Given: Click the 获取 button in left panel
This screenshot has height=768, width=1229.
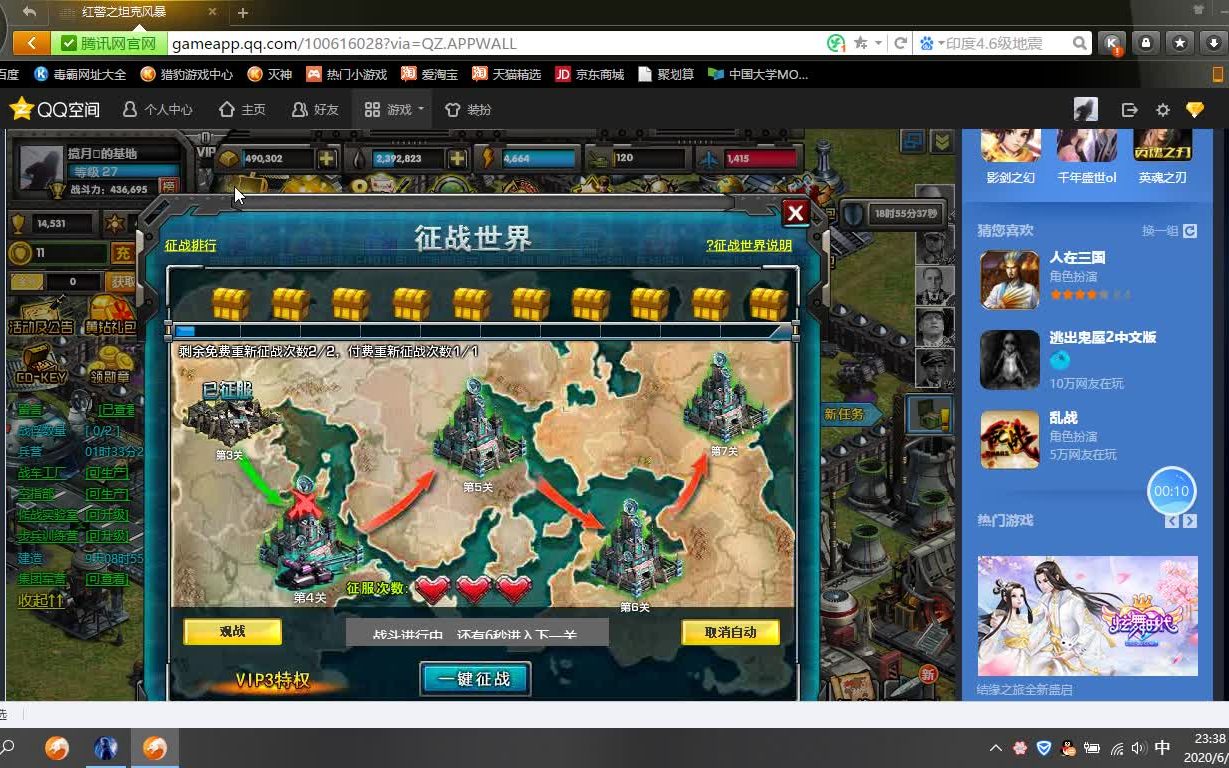Looking at the screenshot, I should (123, 282).
